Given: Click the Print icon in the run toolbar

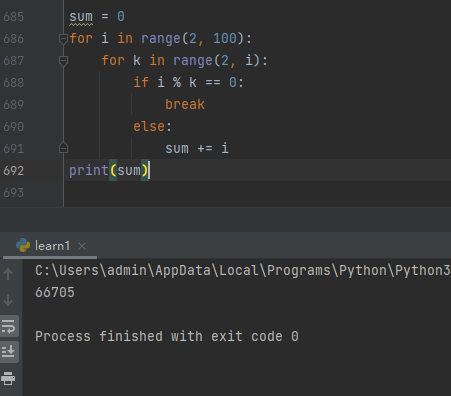Looking at the screenshot, I should pos(8,378).
